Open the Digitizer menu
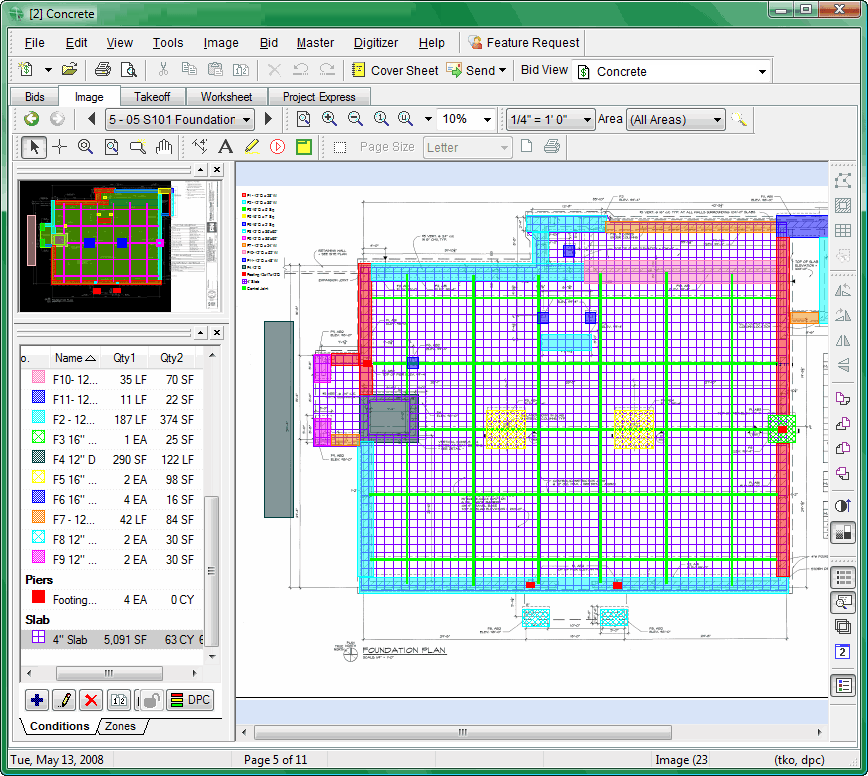Image resolution: width=868 pixels, height=776 pixels. pyautogui.click(x=376, y=43)
